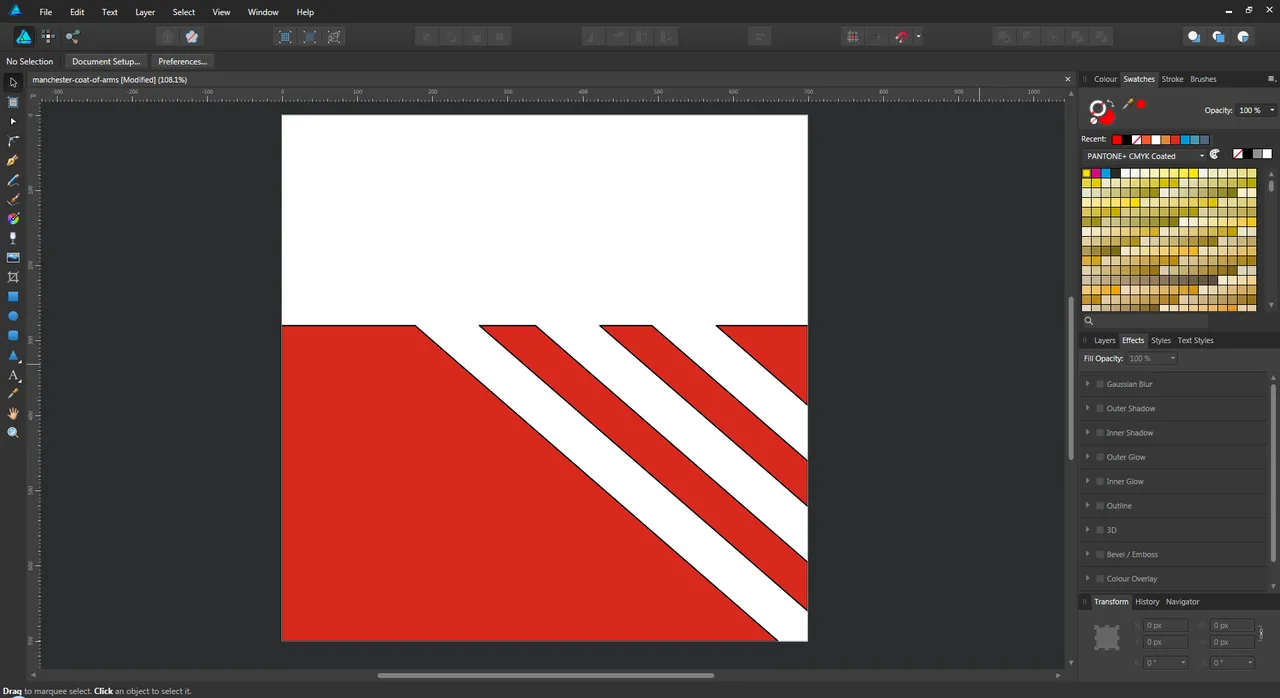The width and height of the screenshot is (1280, 698).
Task: Click the canvas horizontal scrollbar
Action: point(544,676)
